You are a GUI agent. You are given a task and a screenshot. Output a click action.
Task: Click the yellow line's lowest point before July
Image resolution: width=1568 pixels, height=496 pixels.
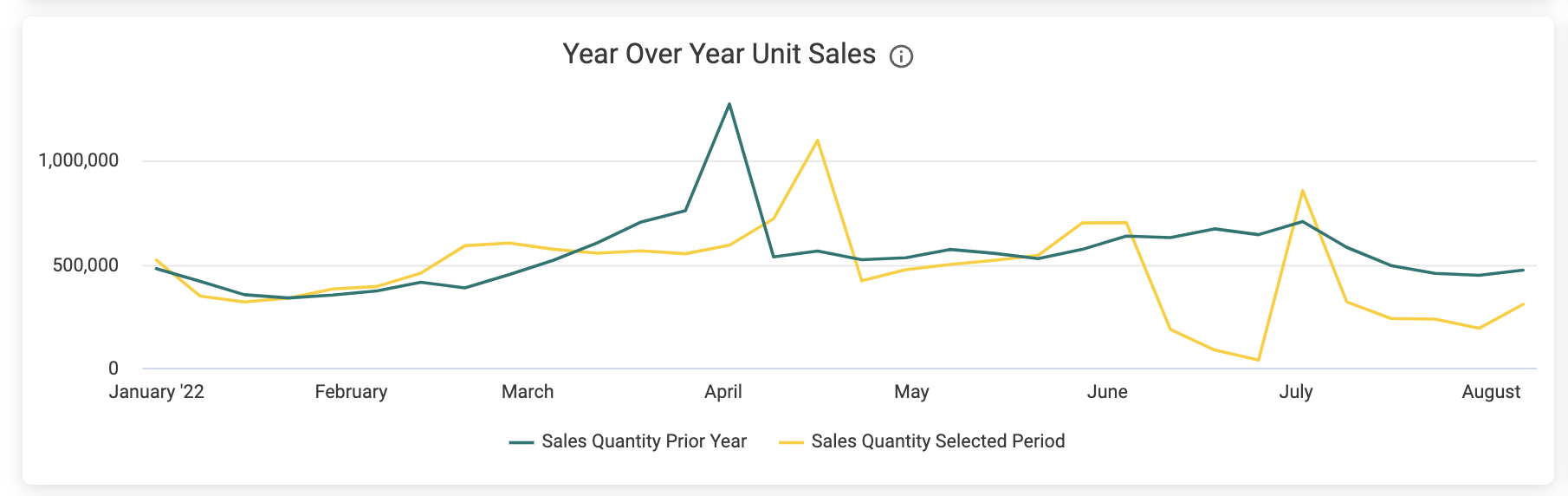point(1258,360)
